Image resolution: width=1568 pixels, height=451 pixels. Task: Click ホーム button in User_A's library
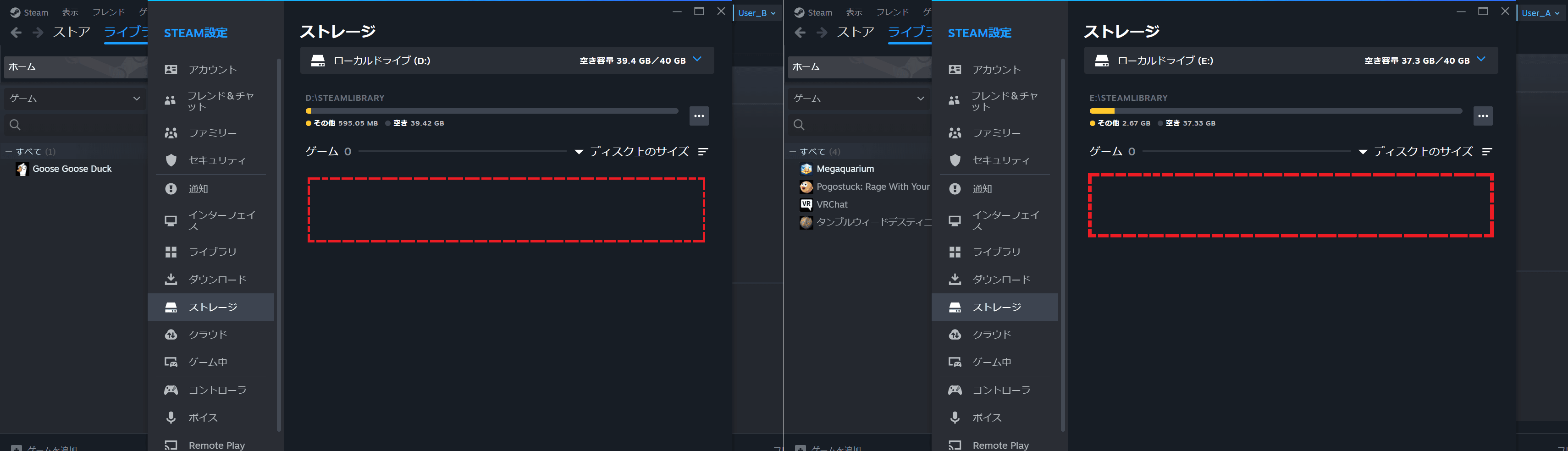click(860, 67)
